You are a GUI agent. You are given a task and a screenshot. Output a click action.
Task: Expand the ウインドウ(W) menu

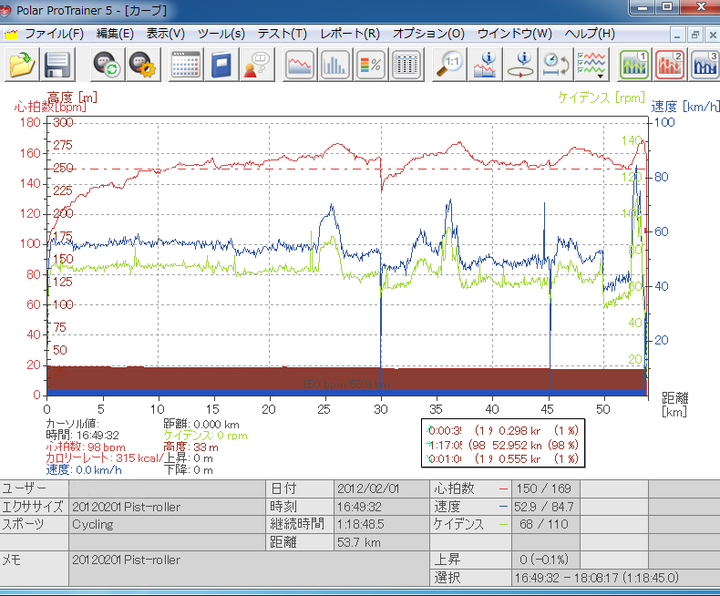tap(514, 33)
